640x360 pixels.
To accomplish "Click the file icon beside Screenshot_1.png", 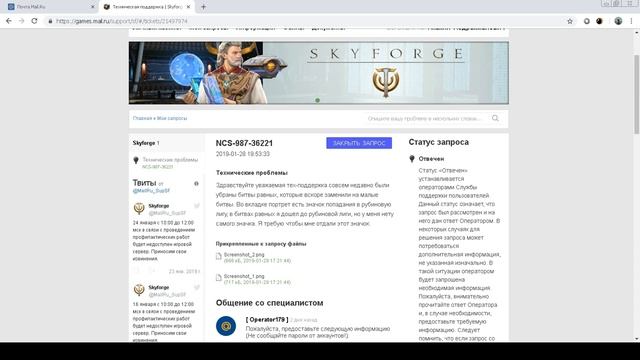I will (218, 278).
